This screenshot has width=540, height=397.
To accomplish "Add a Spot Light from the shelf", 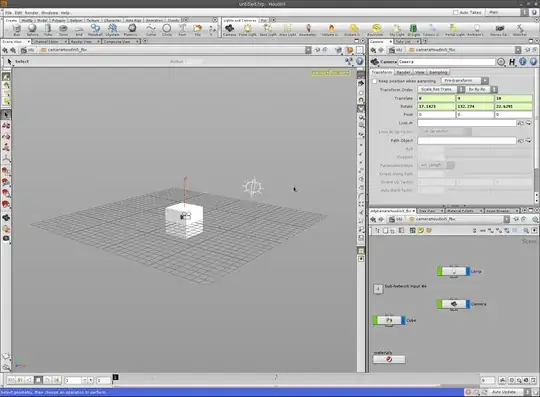I will pyautogui.click(x=268, y=30).
